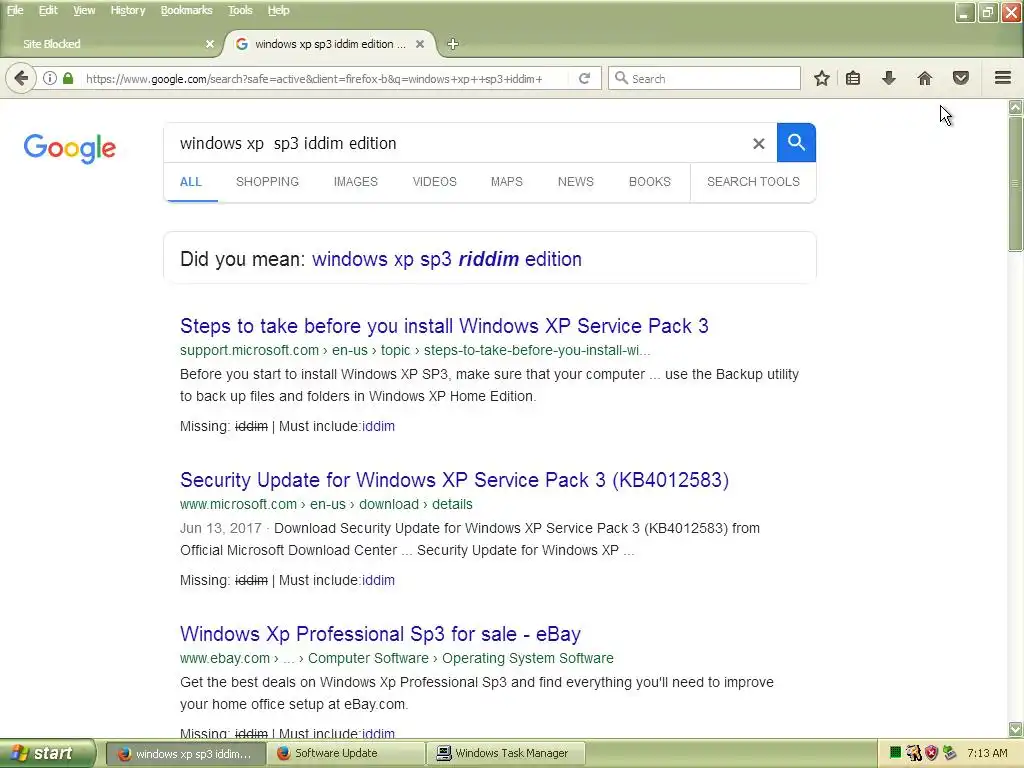Expand SEARCH TOOLS options
This screenshot has width=1024, height=768.
coord(753,182)
